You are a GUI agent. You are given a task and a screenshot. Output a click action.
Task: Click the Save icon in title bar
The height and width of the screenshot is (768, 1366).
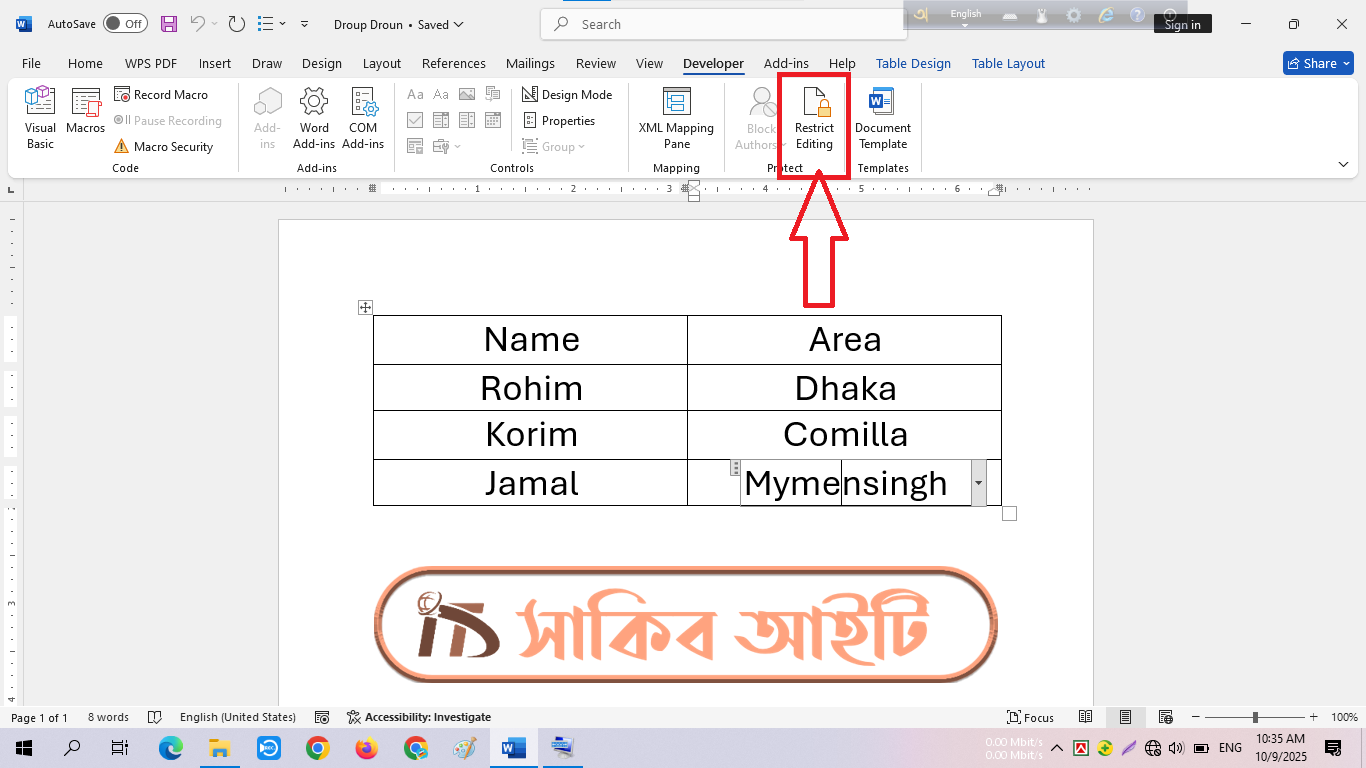point(169,24)
